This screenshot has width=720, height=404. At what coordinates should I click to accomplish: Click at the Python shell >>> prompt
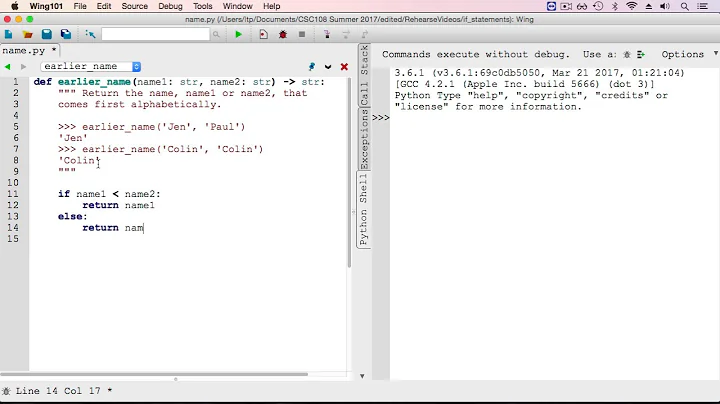coord(381,118)
